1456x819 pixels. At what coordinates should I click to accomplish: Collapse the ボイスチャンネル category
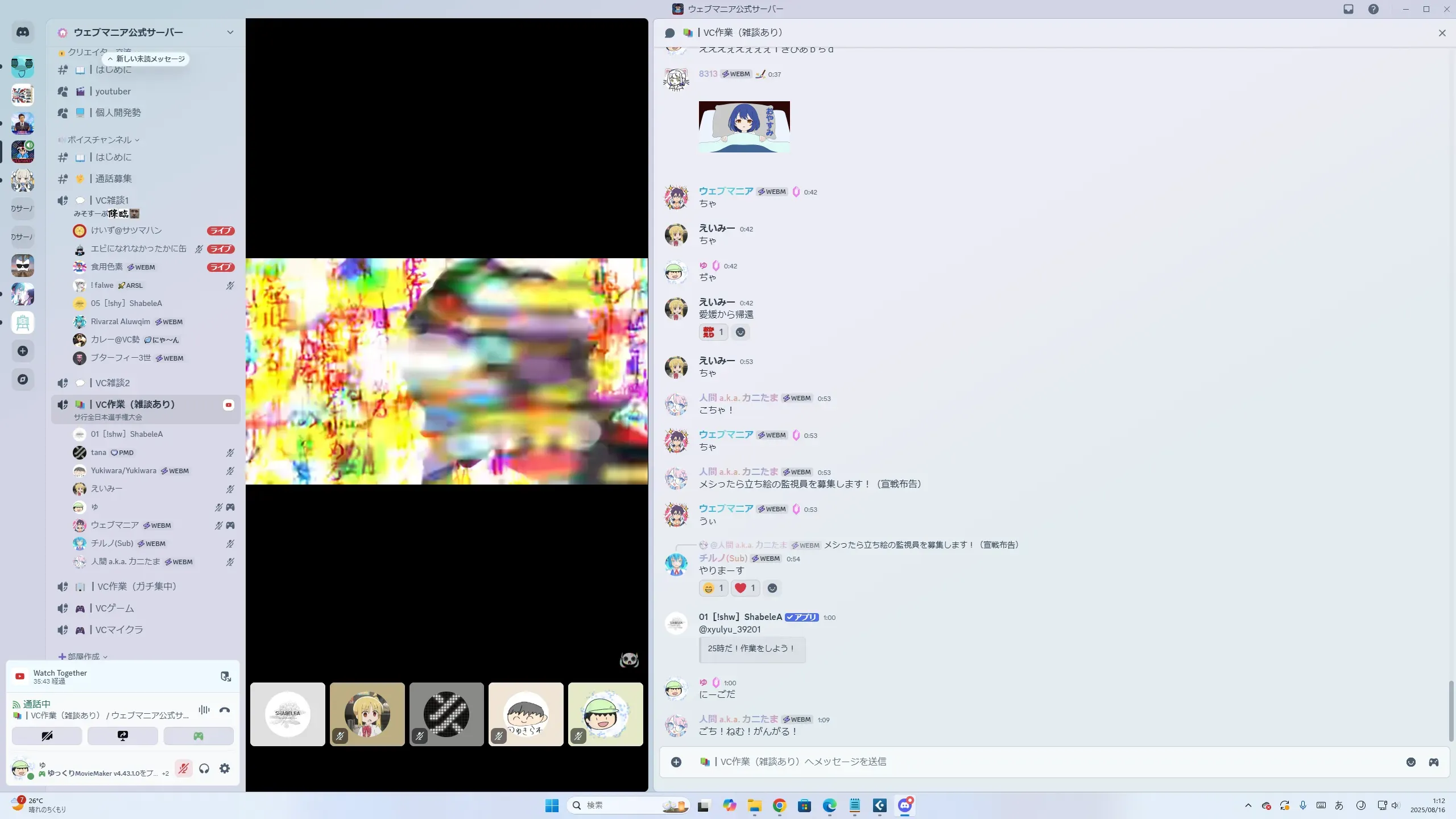[100, 140]
